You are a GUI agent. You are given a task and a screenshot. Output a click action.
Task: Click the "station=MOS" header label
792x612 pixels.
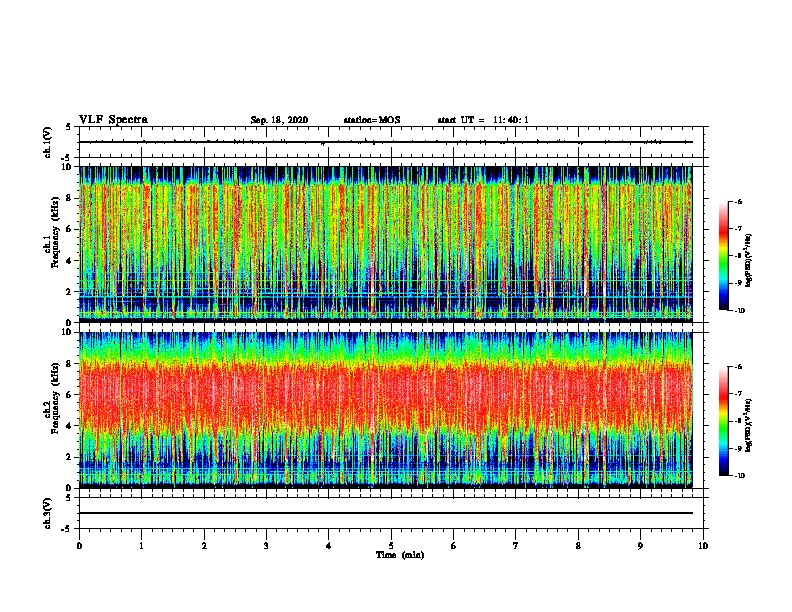click(x=372, y=120)
